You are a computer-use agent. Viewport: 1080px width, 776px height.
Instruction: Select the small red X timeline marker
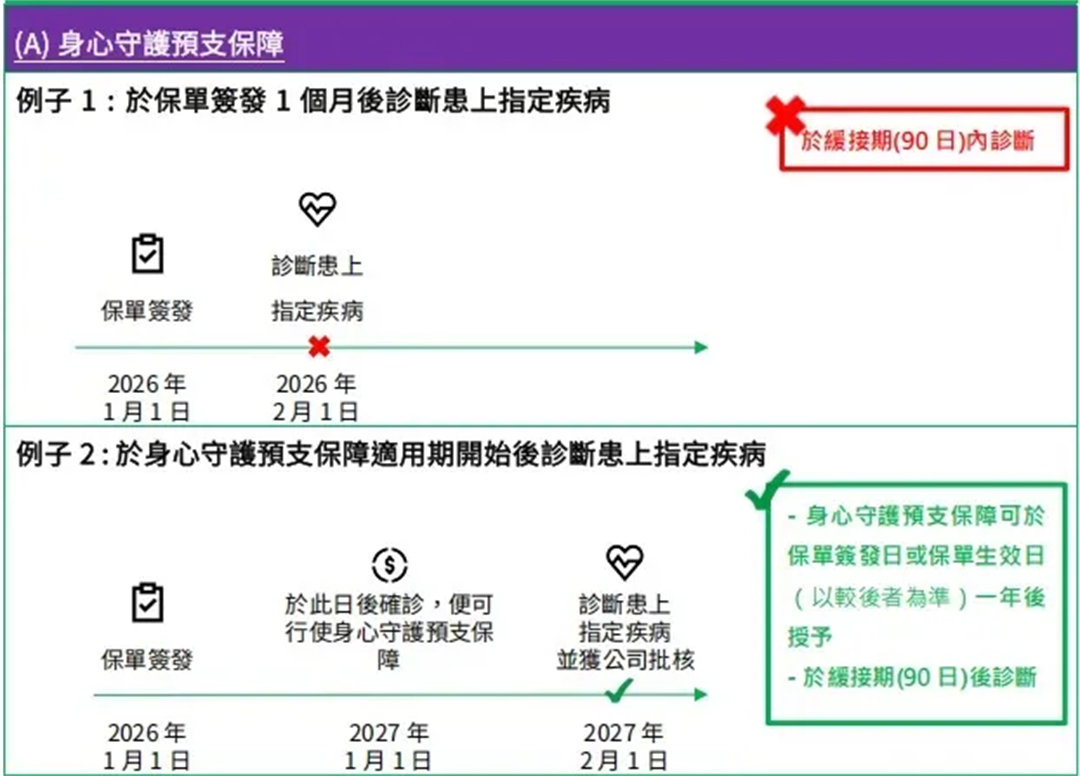[x=319, y=347]
